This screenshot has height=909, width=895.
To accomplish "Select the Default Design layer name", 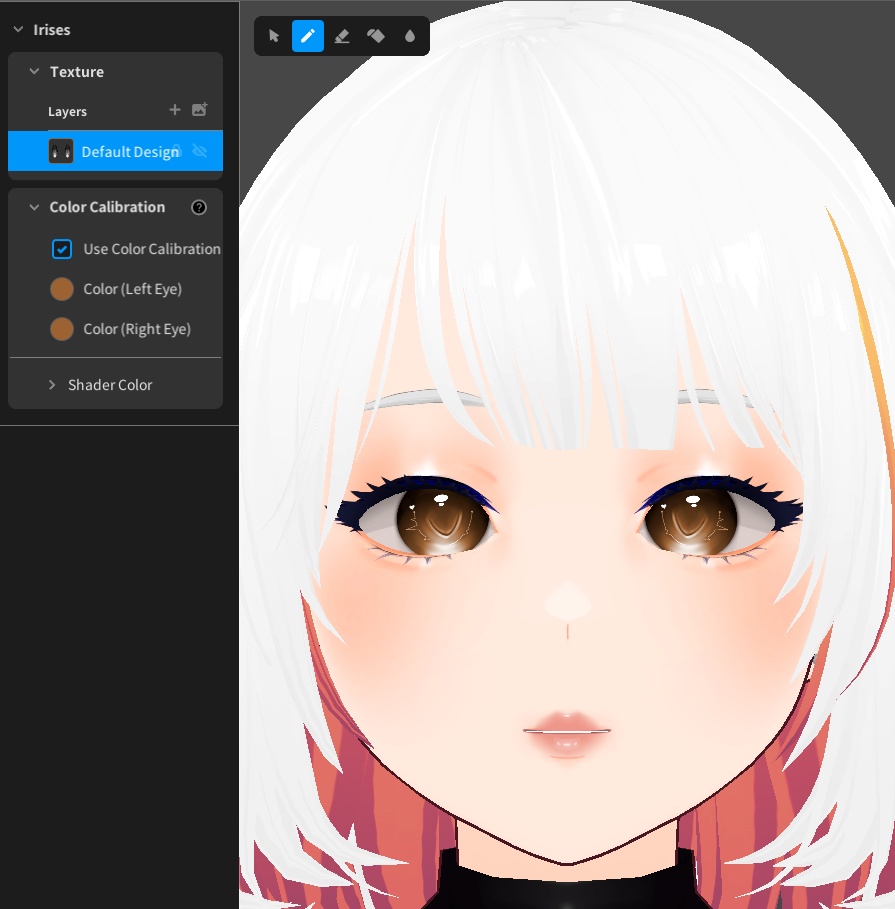I will [x=130, y=151].
